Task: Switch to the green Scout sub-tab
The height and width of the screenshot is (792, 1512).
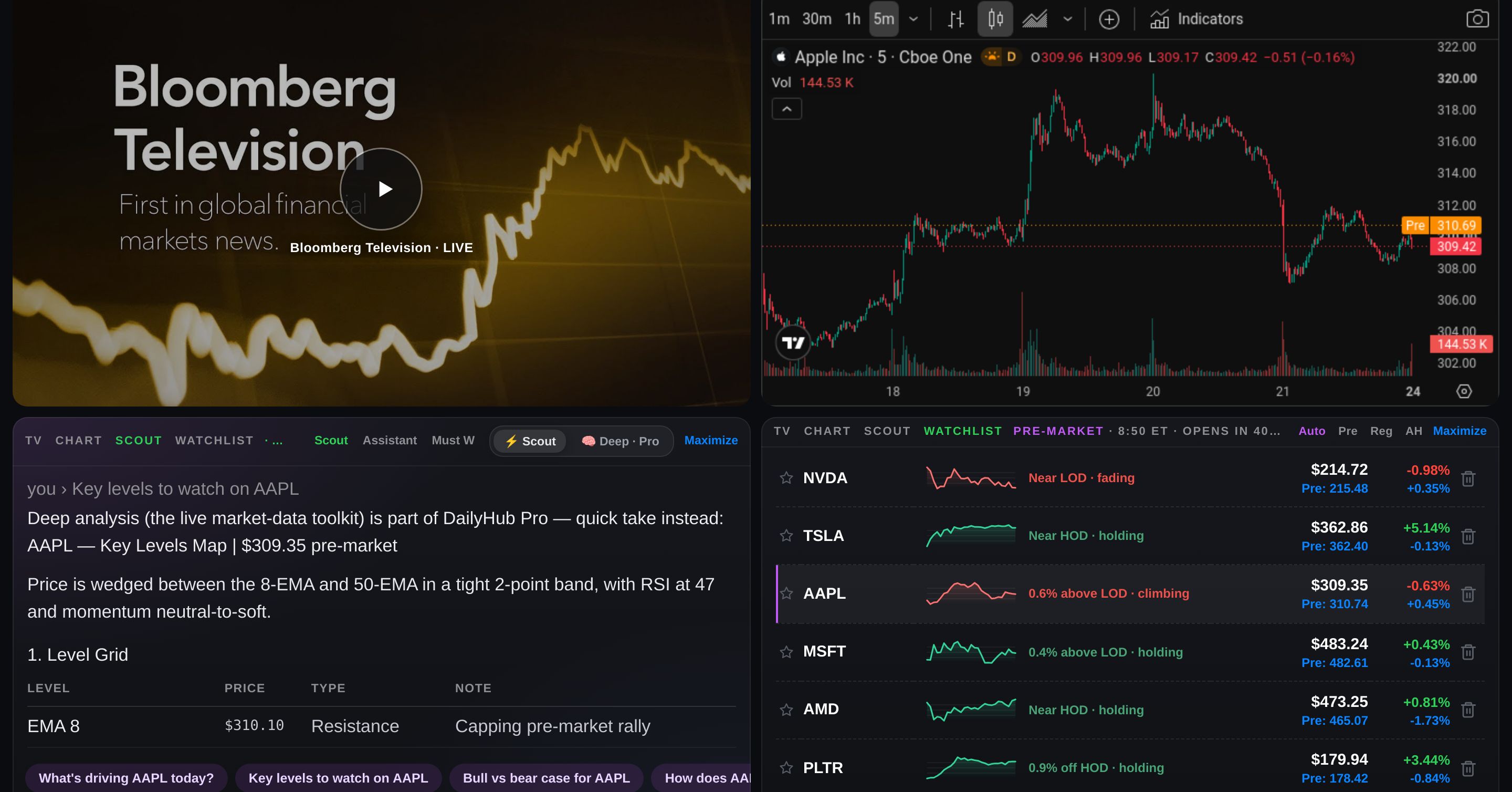Action: [x=331, y=440]
